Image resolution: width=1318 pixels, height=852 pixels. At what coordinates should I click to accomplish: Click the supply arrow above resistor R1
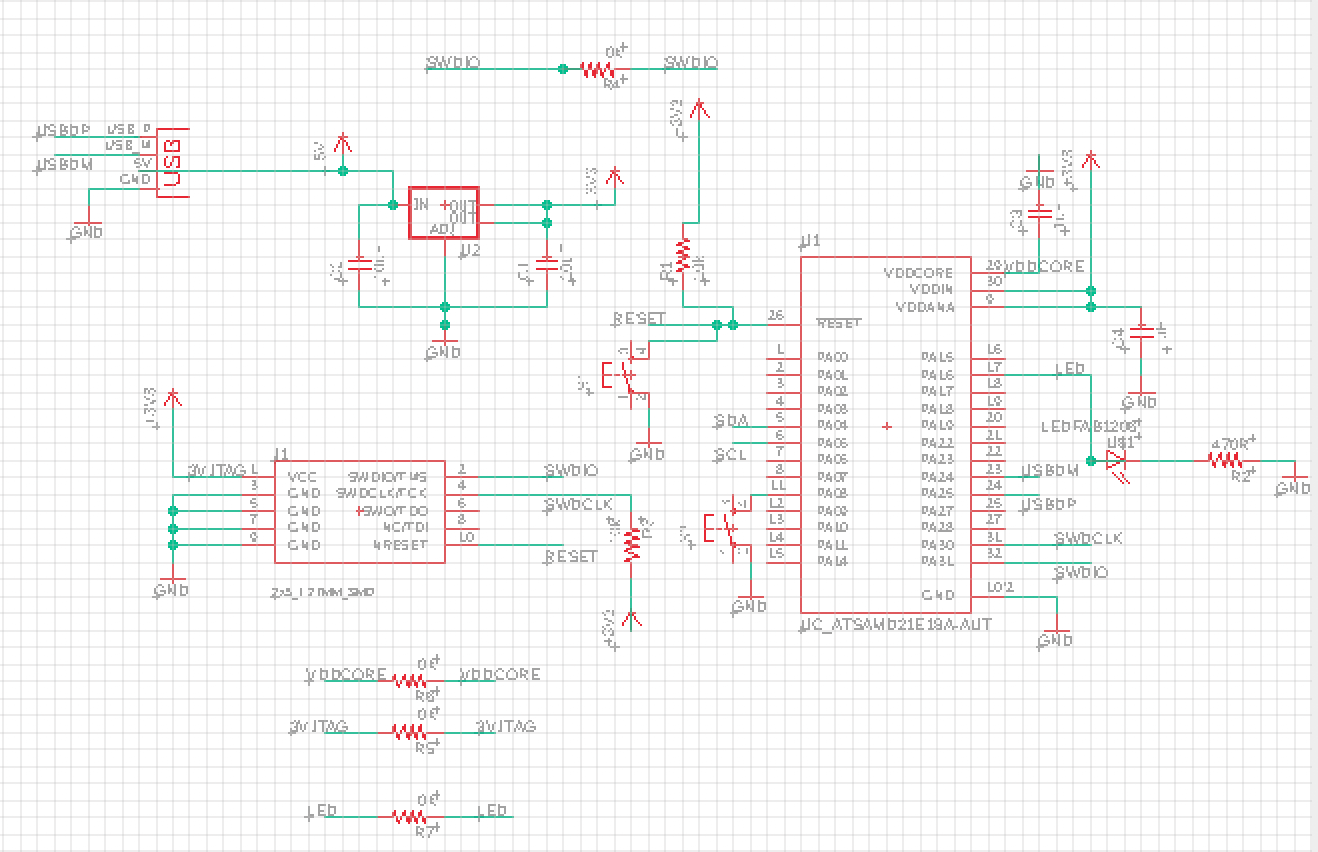(701, 110)
